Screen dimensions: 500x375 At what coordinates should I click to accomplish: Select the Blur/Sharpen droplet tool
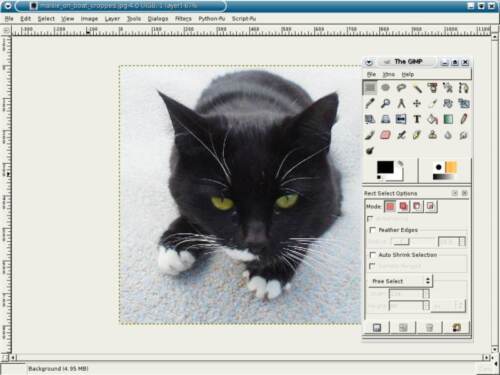pyautogui.click(x=448, y=135)
